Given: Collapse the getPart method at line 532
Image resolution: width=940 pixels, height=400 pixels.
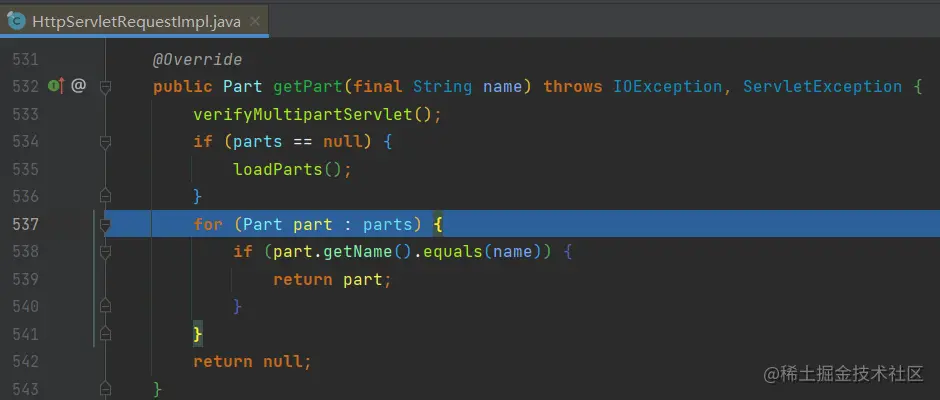Looking at the screenshot, I should tap(106, 88).
